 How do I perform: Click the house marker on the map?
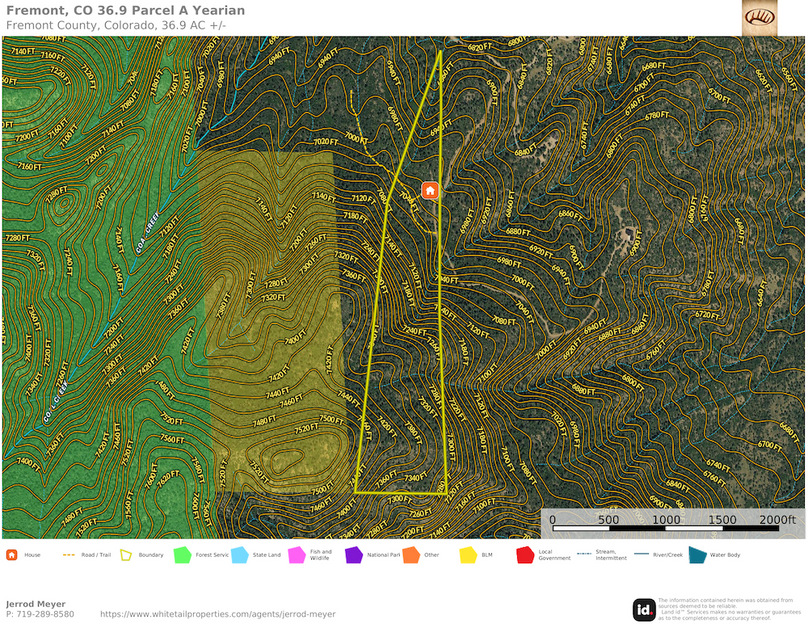pyautogui.click(x=428, y=190)
